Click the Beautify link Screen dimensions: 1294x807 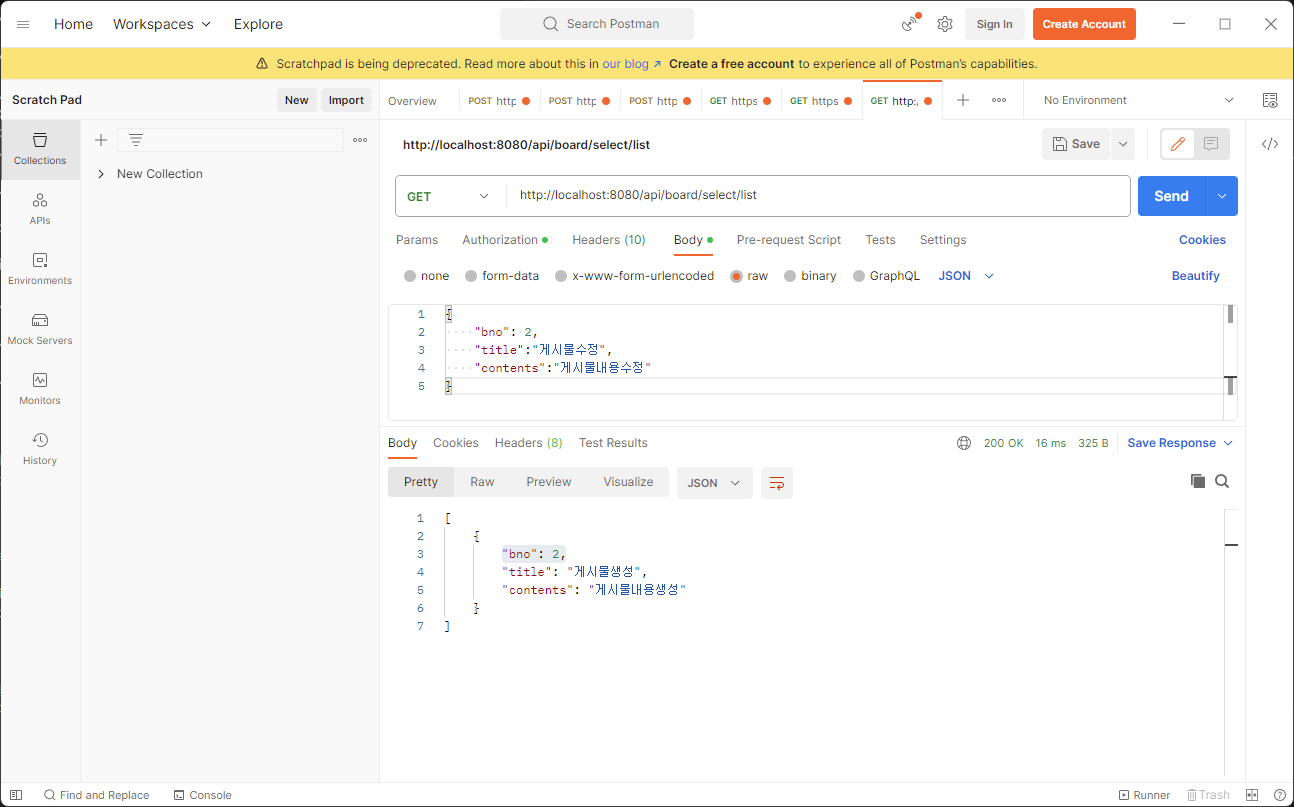[1196, 276]
